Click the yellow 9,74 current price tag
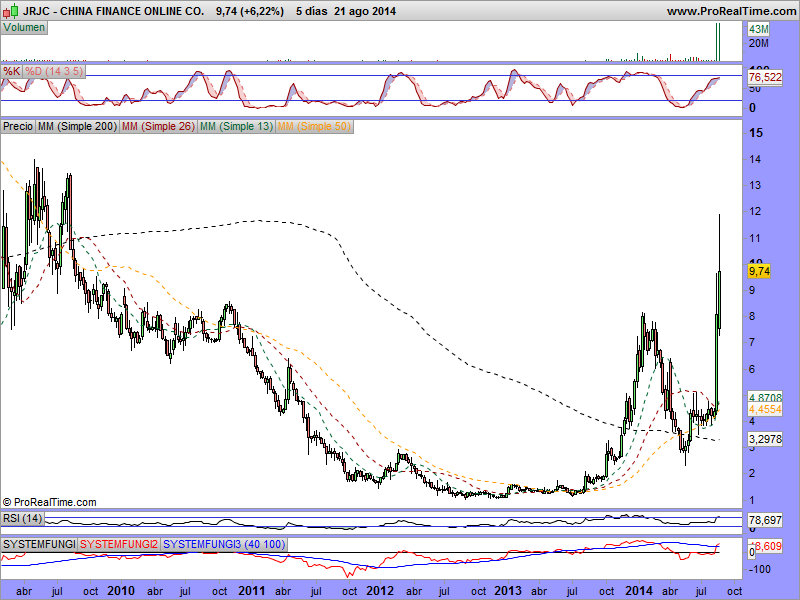The width and height of the screenshot is (800, 600). pos(758,271)
